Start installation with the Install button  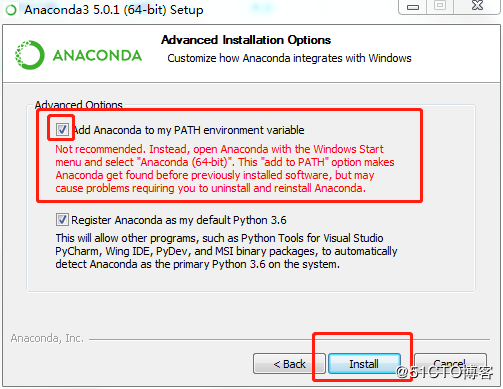pyautogui.click(x=364, y=364)
